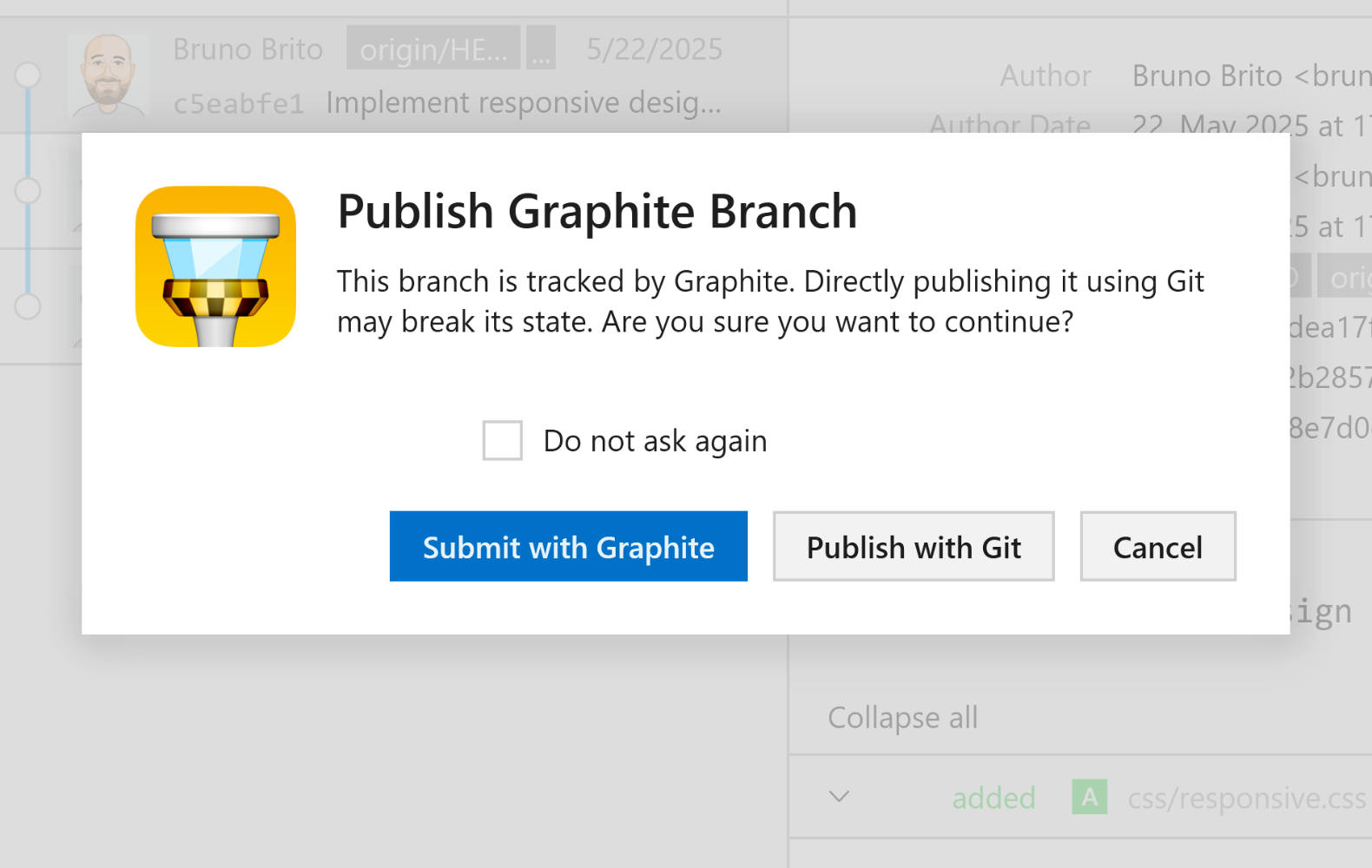Select the bottom commit graph node

[28, 306]
